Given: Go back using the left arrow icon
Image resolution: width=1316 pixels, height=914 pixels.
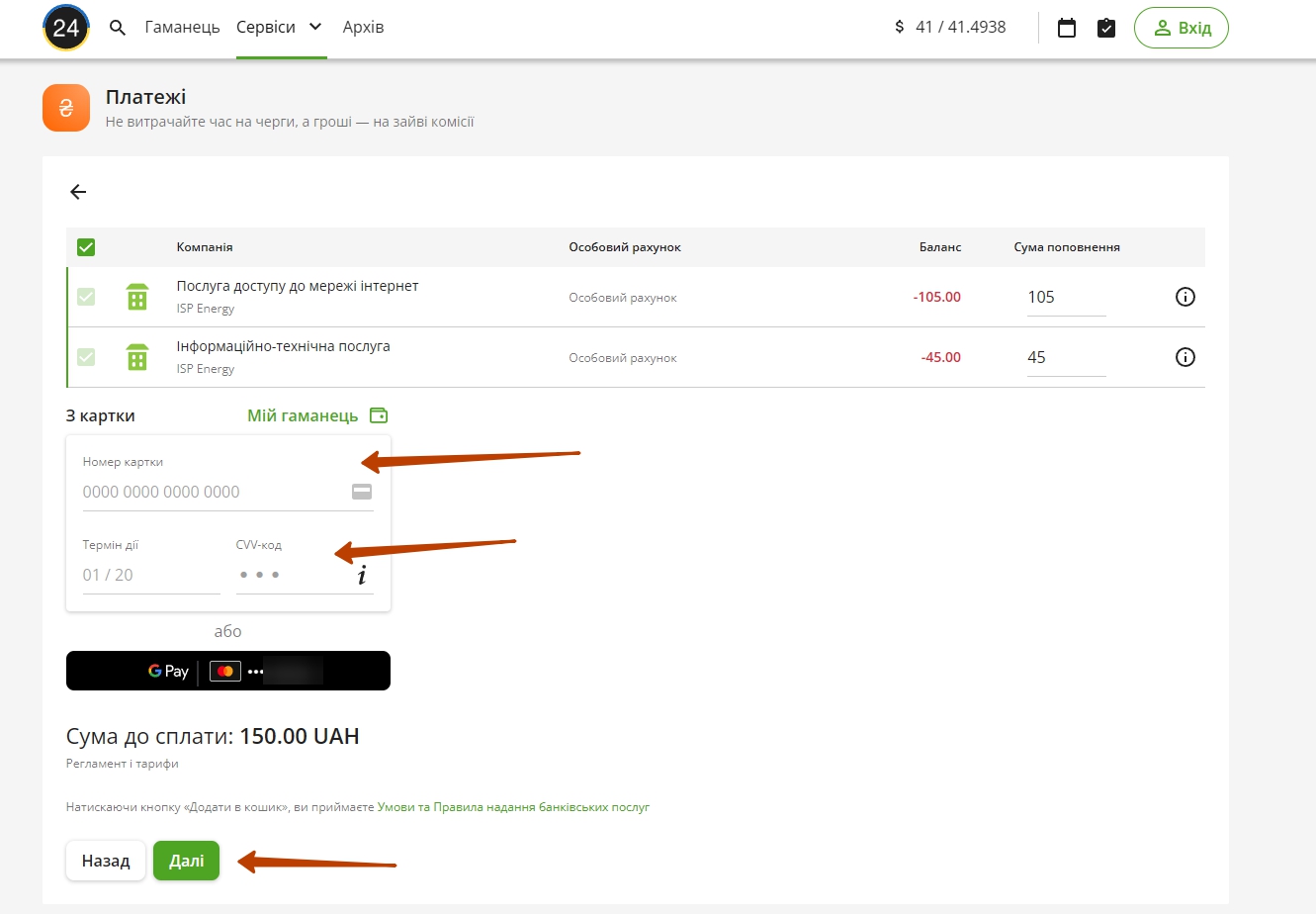Looking at the screenshot, I should (78, 192).
